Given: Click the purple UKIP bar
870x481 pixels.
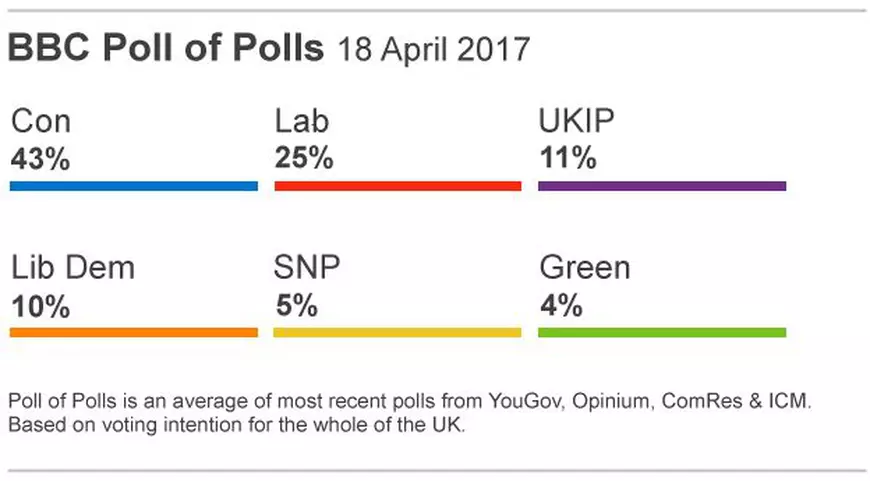Looking at the screenshot, I should (662, 186).
